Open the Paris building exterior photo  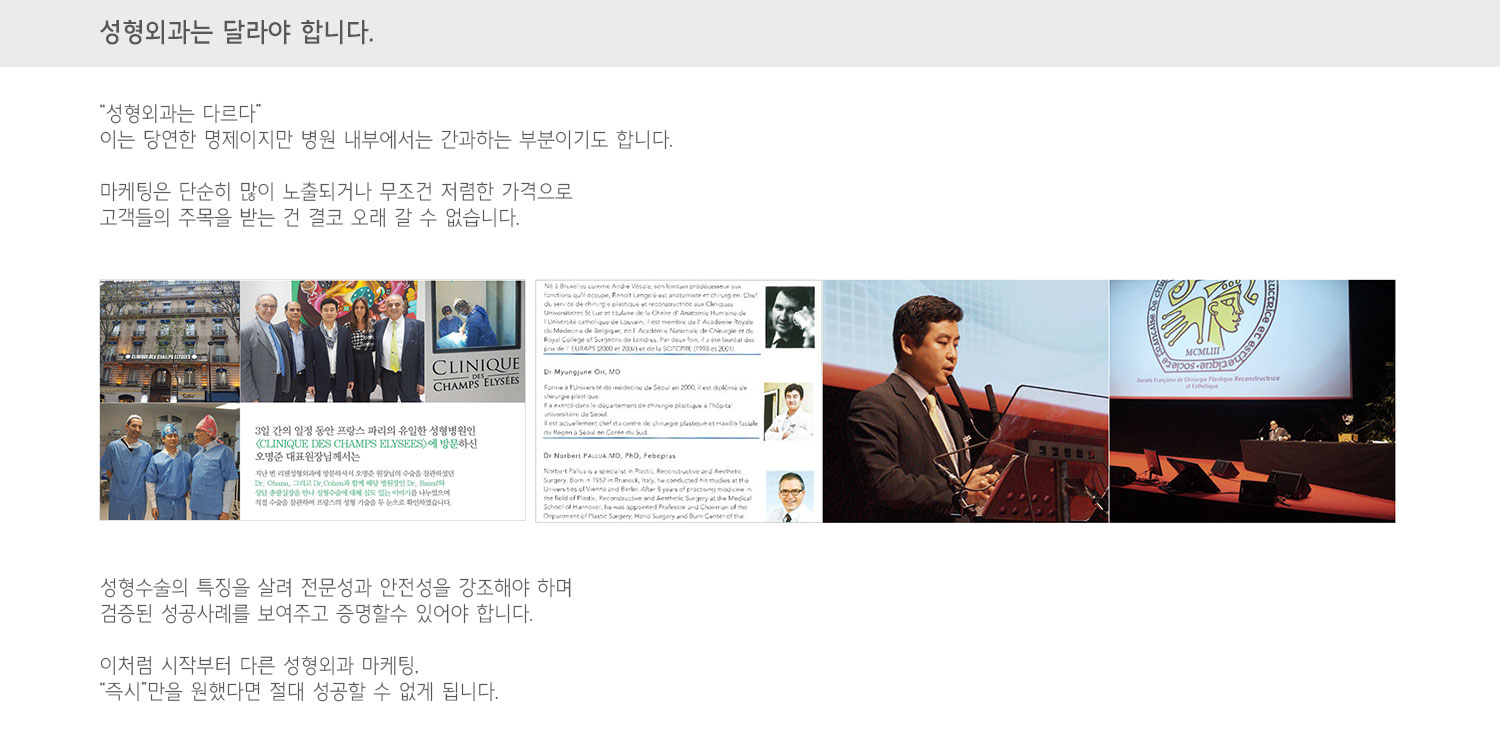pyautogui.click(x=170, y=341)
